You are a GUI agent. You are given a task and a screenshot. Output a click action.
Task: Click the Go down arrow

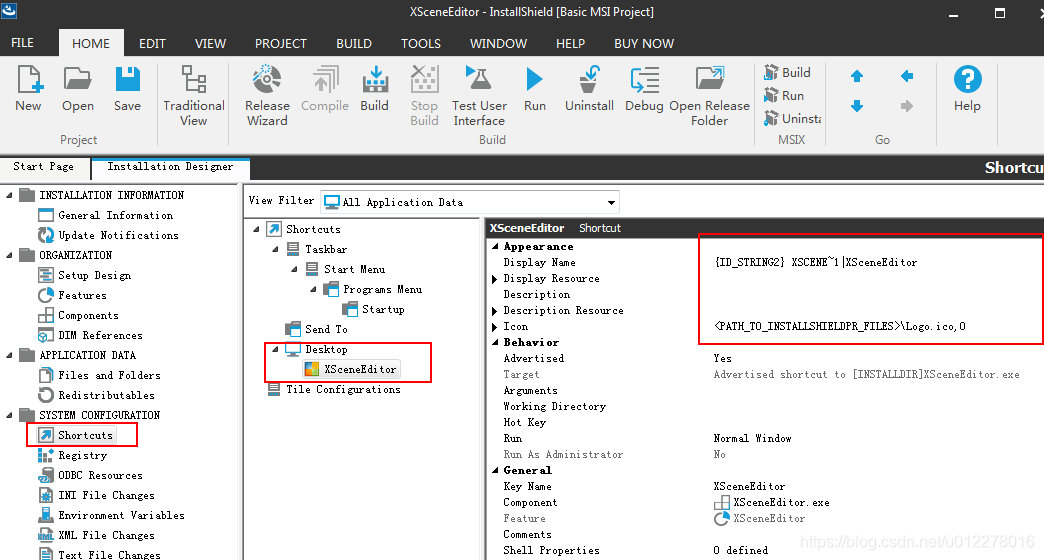coord(857,106)
